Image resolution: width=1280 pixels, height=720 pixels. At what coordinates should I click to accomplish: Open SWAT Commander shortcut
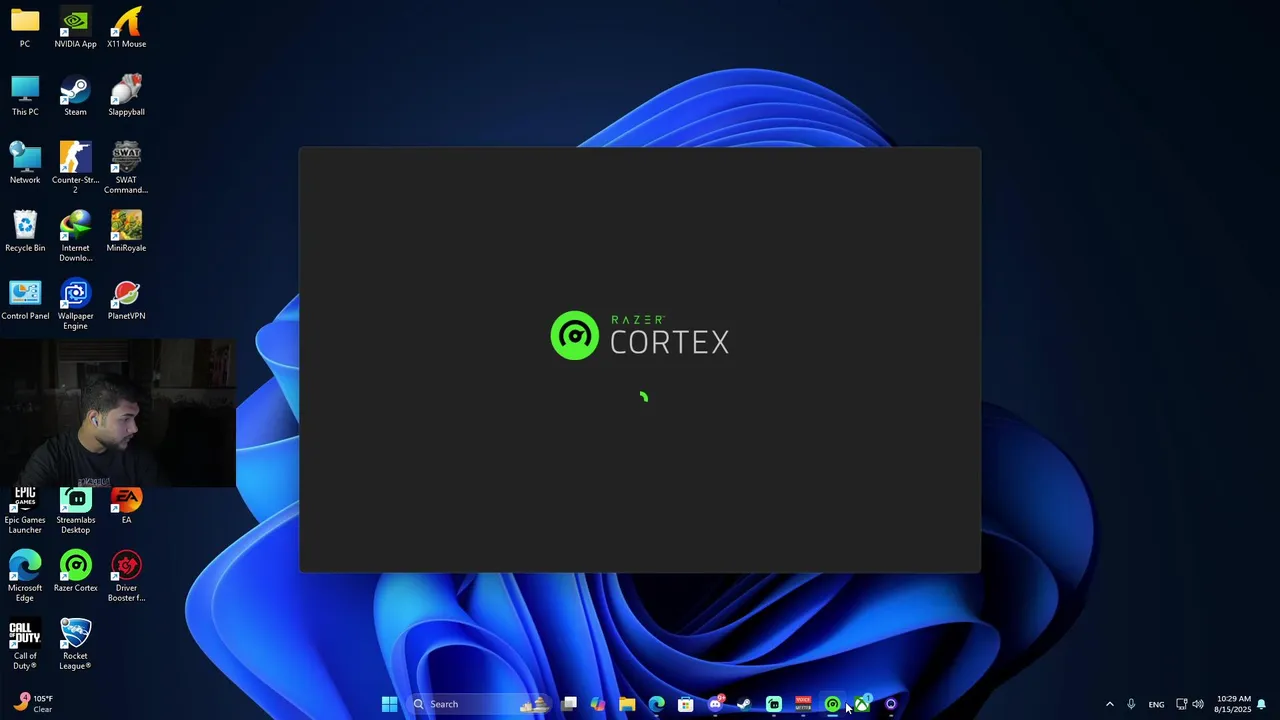[126, 168]
